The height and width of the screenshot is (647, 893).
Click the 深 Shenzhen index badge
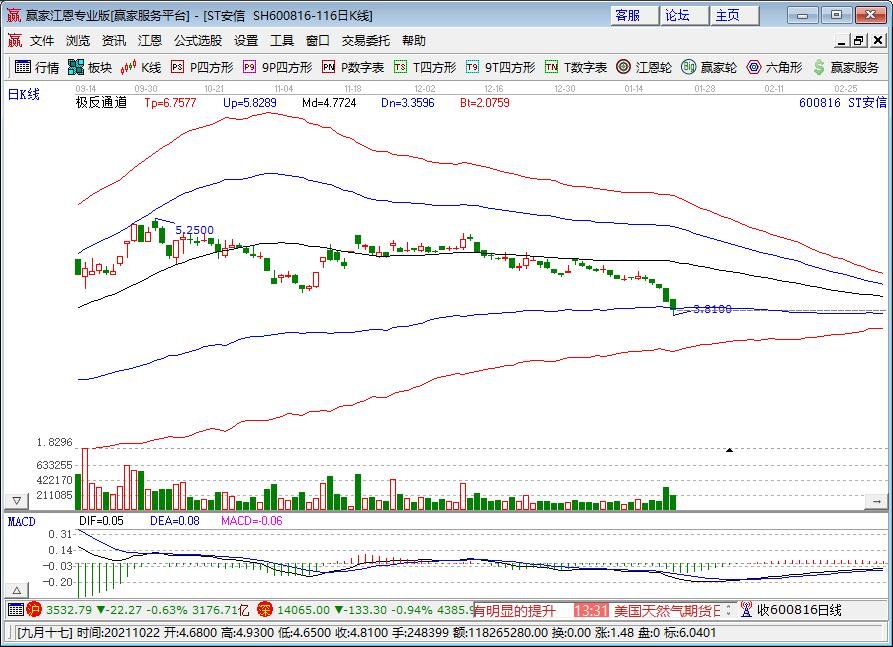click(x=265, y=610)
